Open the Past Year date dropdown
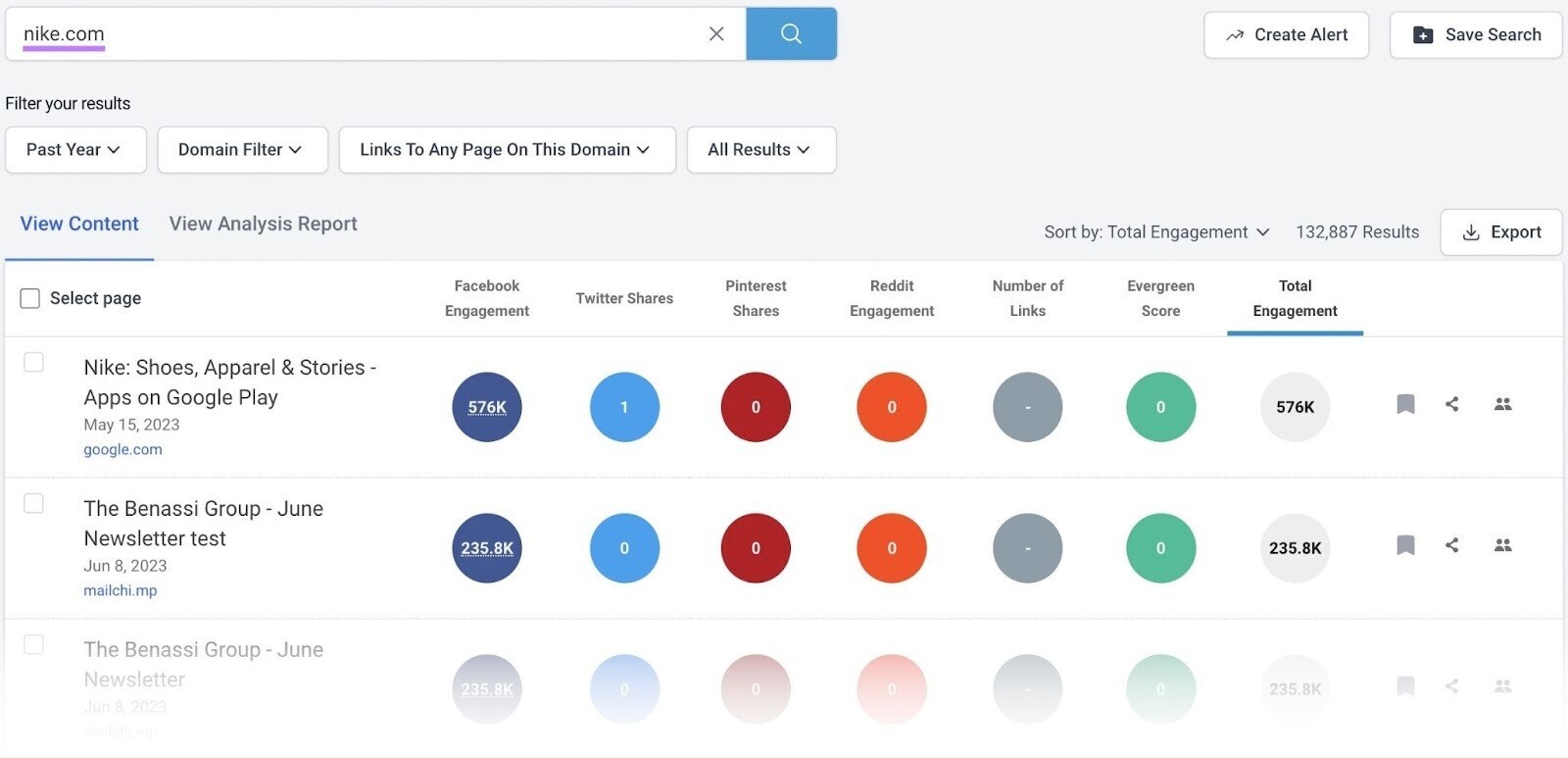Screen dimensions: 1568x758 click(75, 150)
